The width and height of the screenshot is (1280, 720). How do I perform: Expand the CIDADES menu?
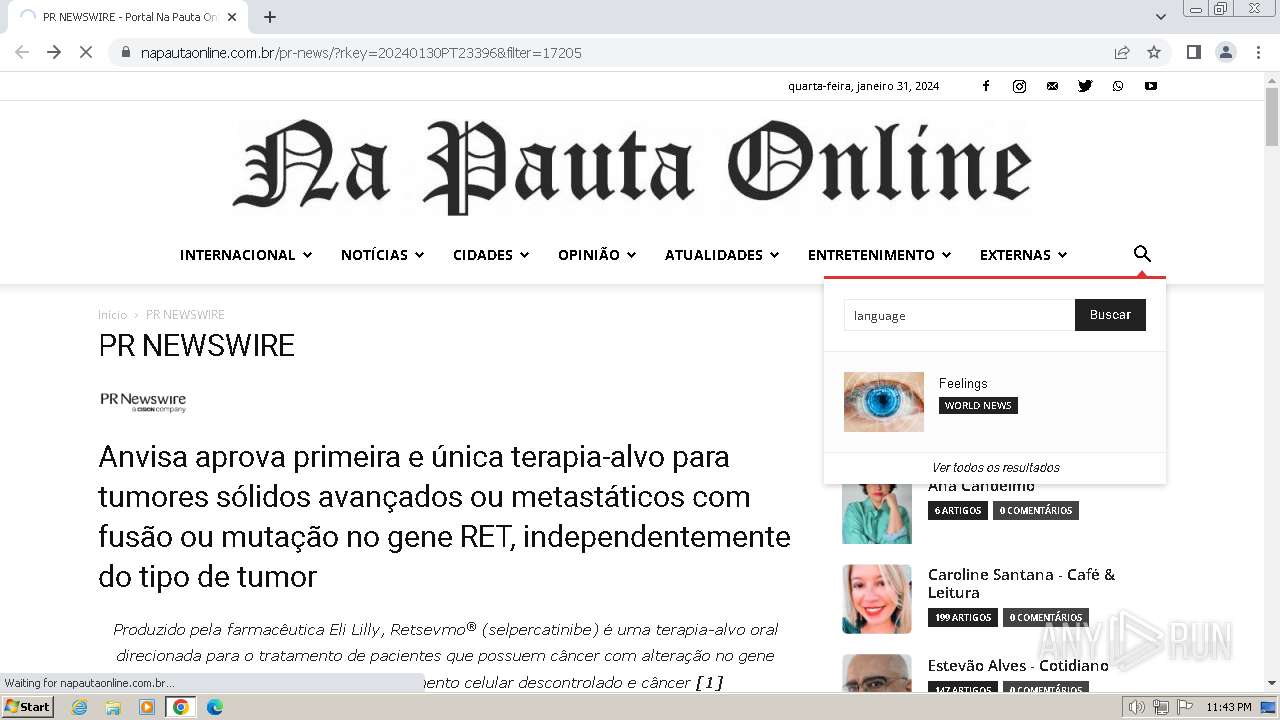click(x=491, y=255)
